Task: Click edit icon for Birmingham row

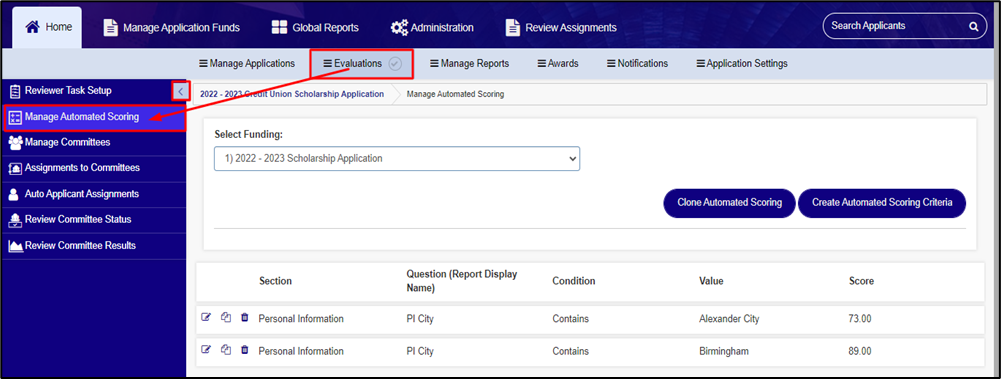Action: 206,350
